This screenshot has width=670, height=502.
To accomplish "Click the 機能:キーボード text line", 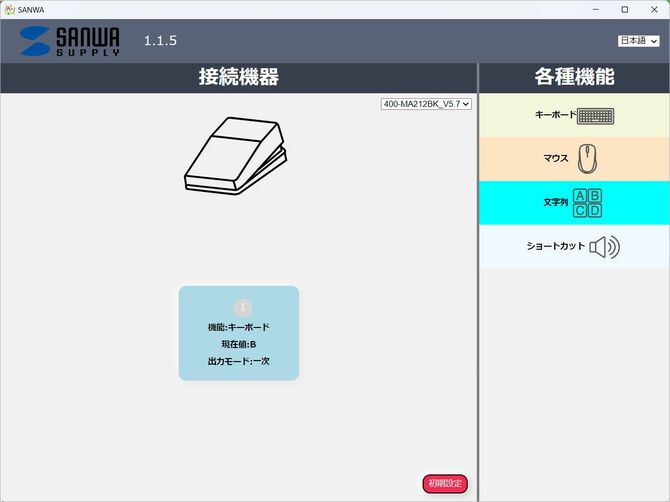I will click(239, 327).
